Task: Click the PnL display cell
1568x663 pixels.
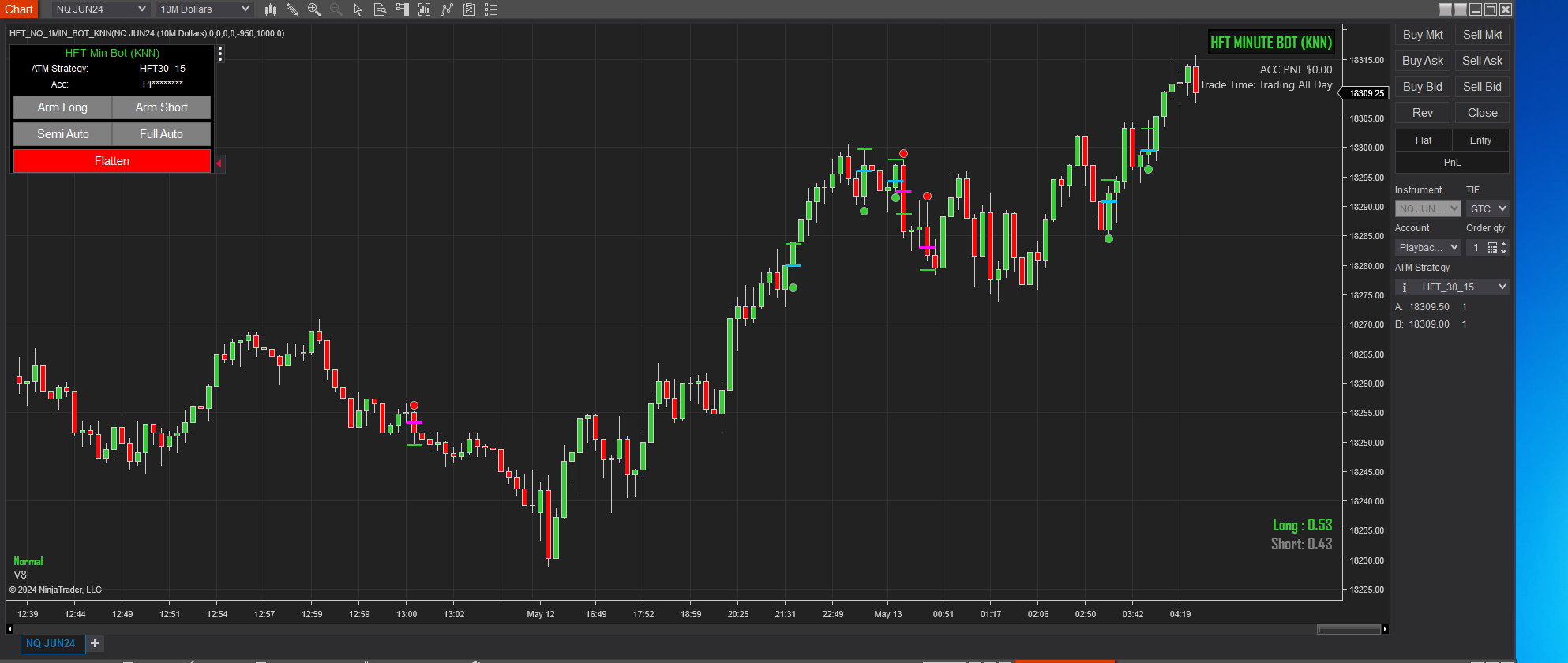Action: point(1452,163)
